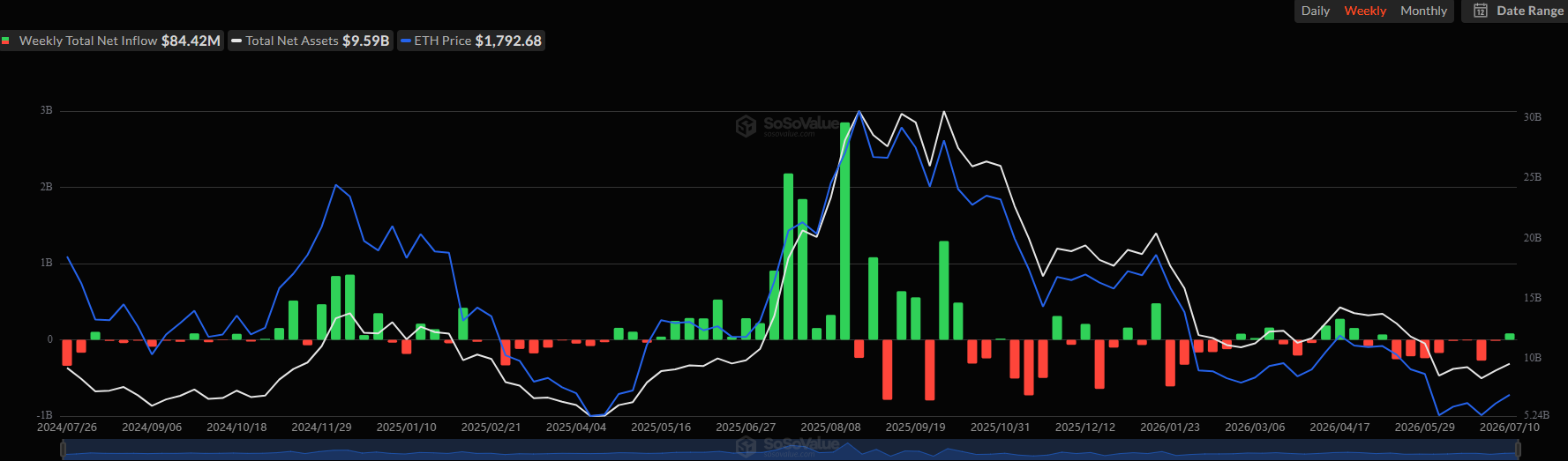Click the 5.24B right axis label
The height and width of the screenshot is (461, 1568).
click(1536, 414)
